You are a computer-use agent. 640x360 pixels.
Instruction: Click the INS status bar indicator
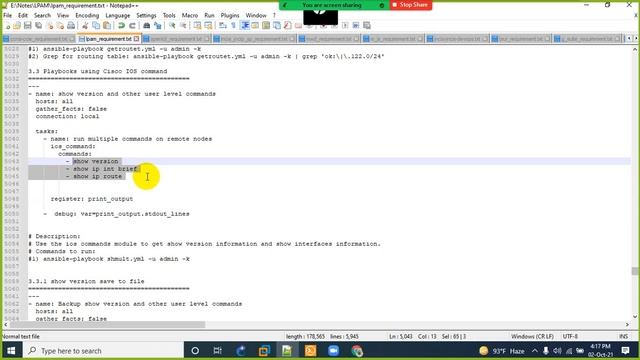click(x=623, y=336)
